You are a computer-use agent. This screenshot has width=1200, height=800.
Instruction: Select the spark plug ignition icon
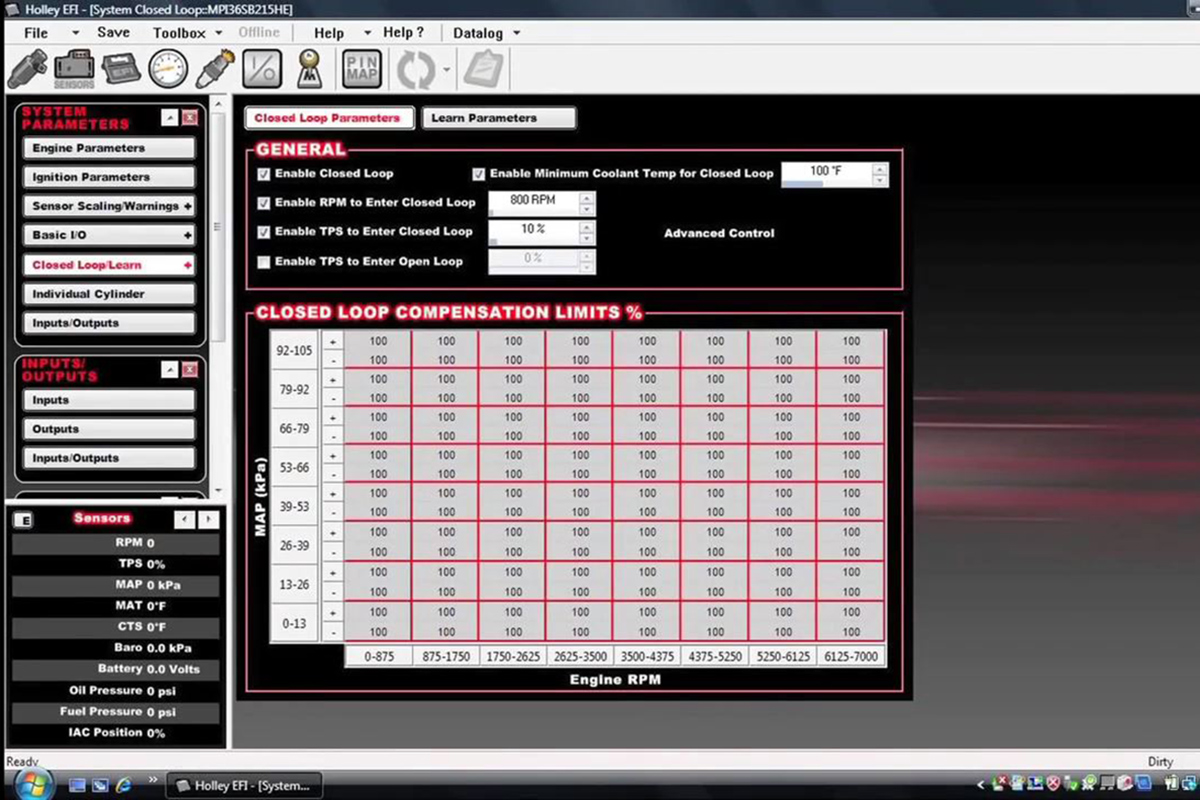click(215, 69)
